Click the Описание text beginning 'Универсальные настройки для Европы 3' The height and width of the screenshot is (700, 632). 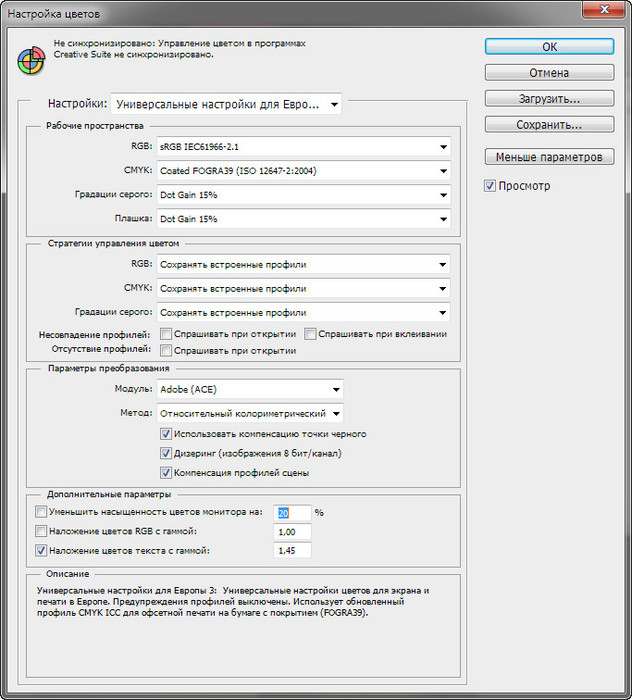tap(233, 602)
